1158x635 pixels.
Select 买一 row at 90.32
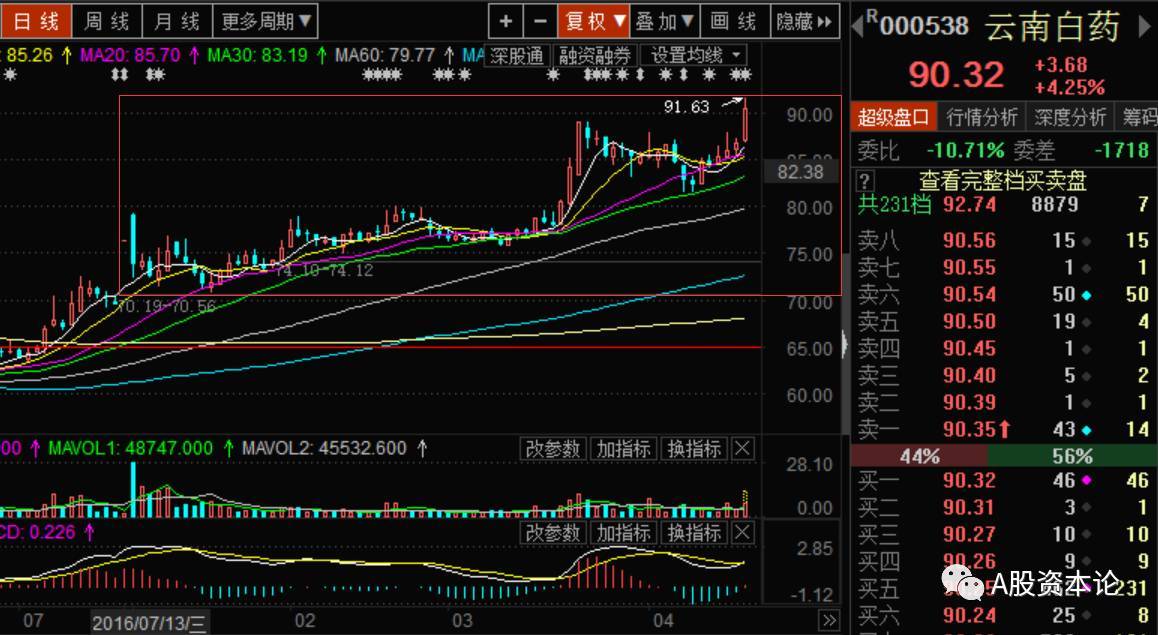coord(1003,481)
